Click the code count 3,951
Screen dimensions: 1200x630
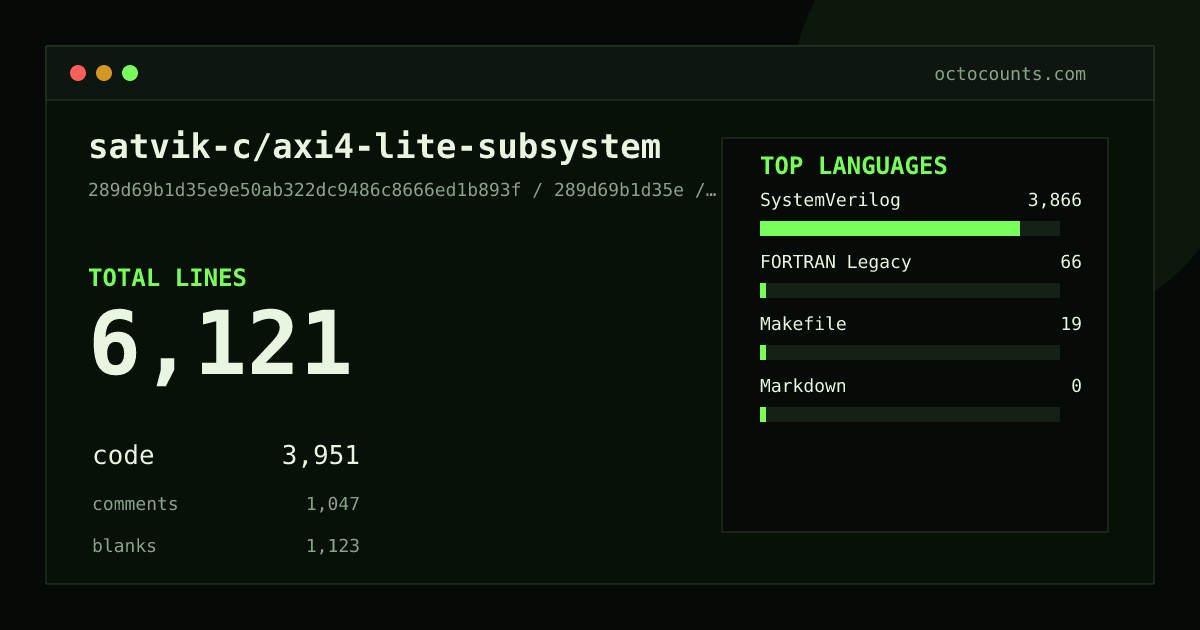(321, 456)
